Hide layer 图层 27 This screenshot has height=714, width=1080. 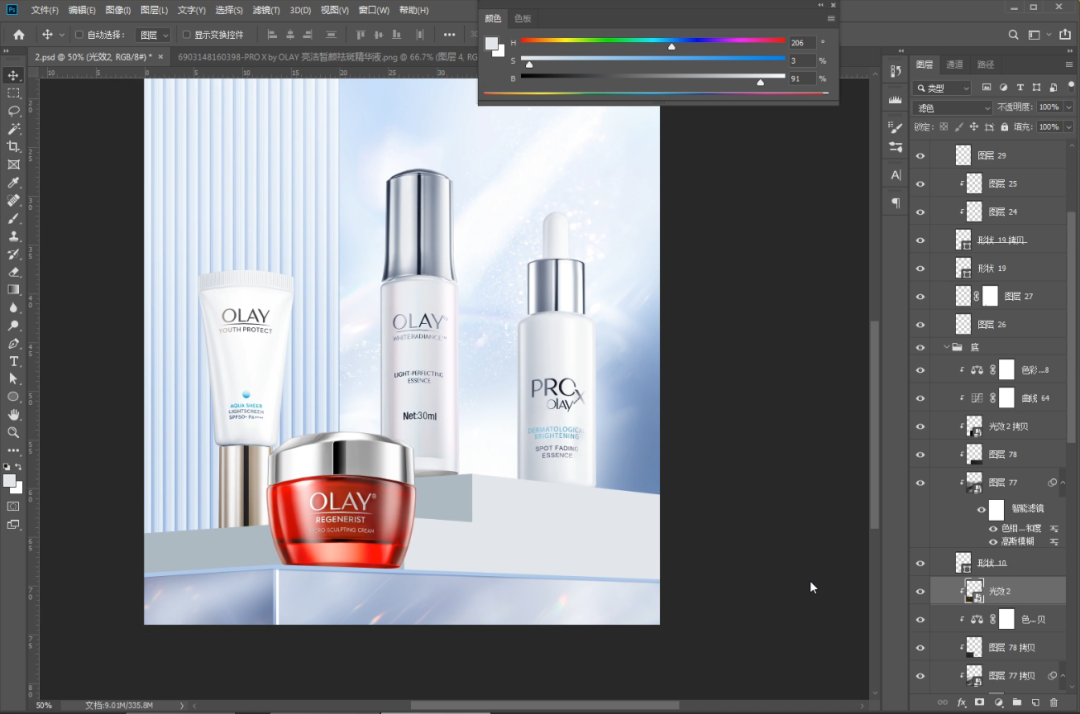pyautogui.click(x=920, y=297)
